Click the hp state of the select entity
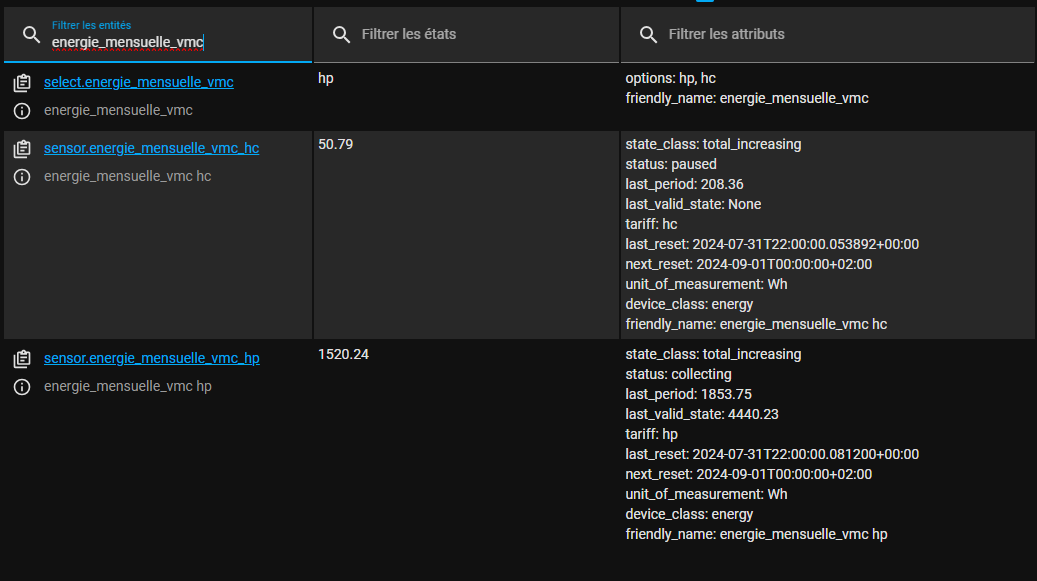 (326, 78)
